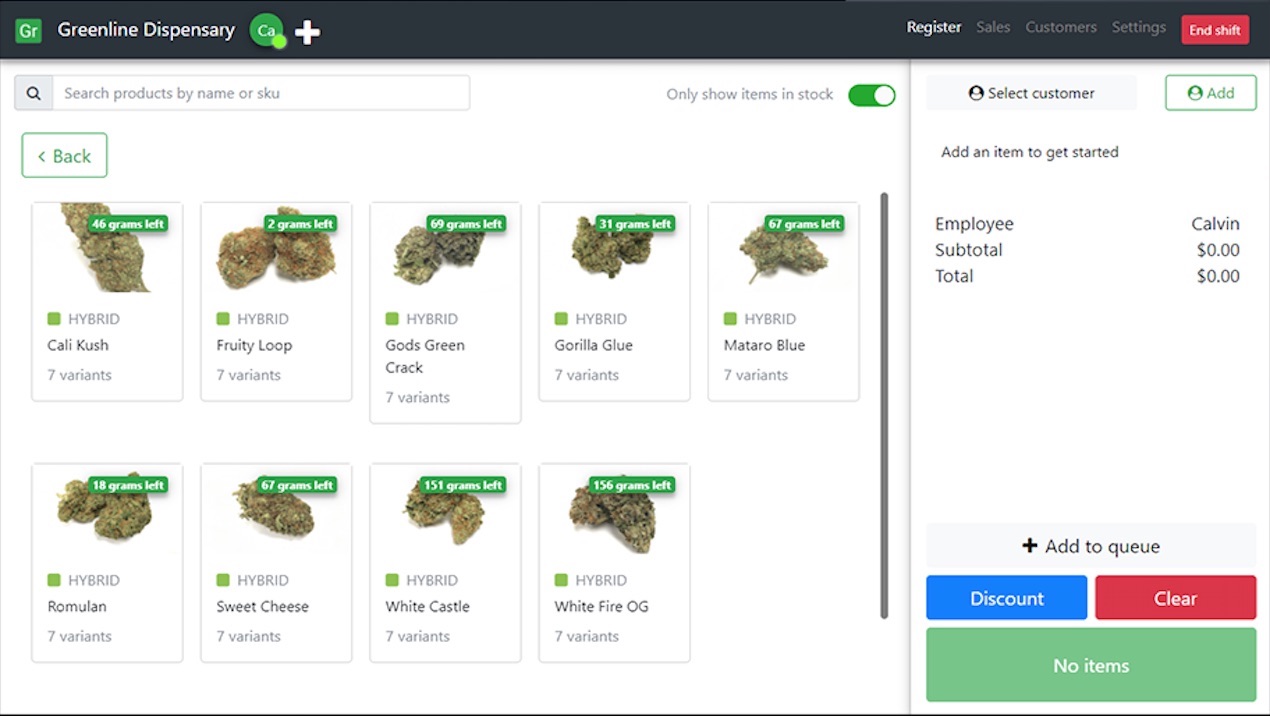Click the green Add customer button
The image size is (1270, 716).
click(1210, 93)
